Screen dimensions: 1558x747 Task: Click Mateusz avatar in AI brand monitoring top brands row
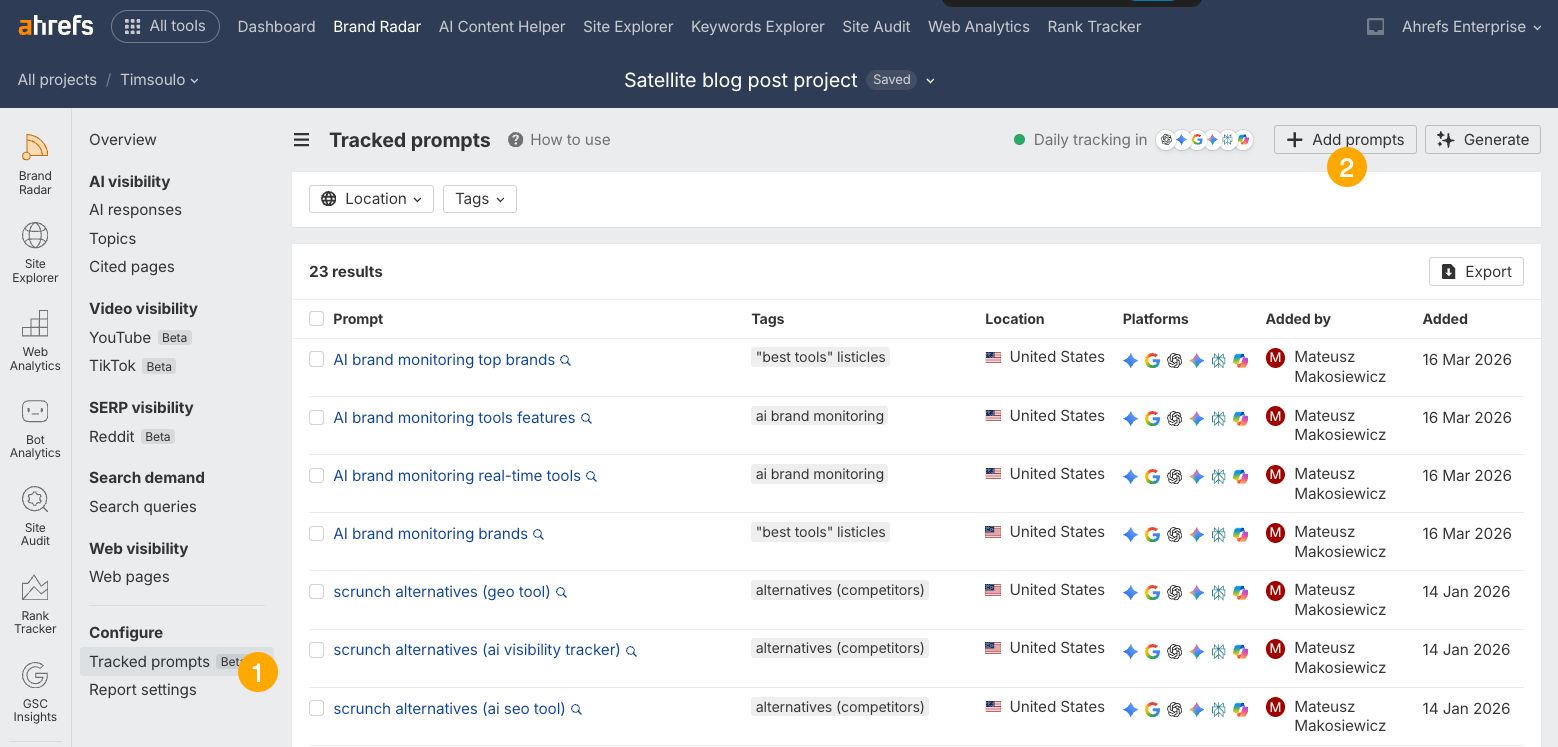[x=1275, y=357]
